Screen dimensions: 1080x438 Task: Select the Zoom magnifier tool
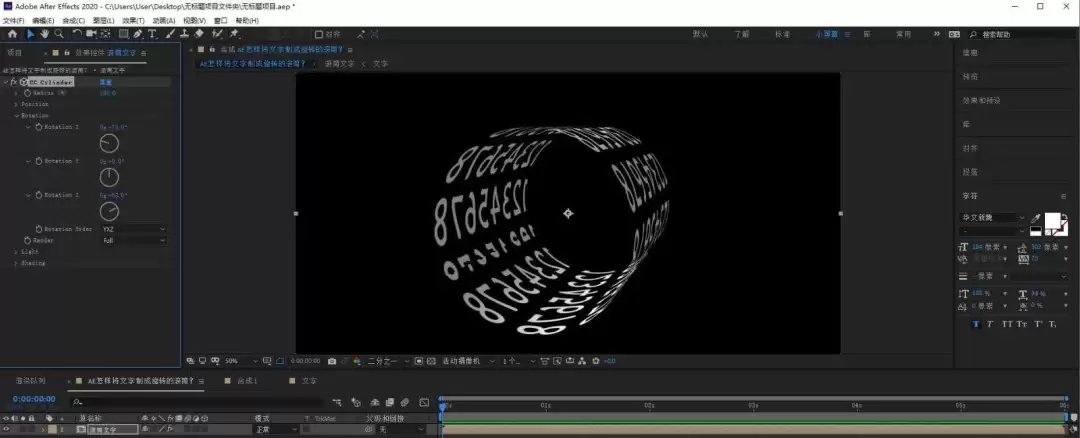[59, 34]
